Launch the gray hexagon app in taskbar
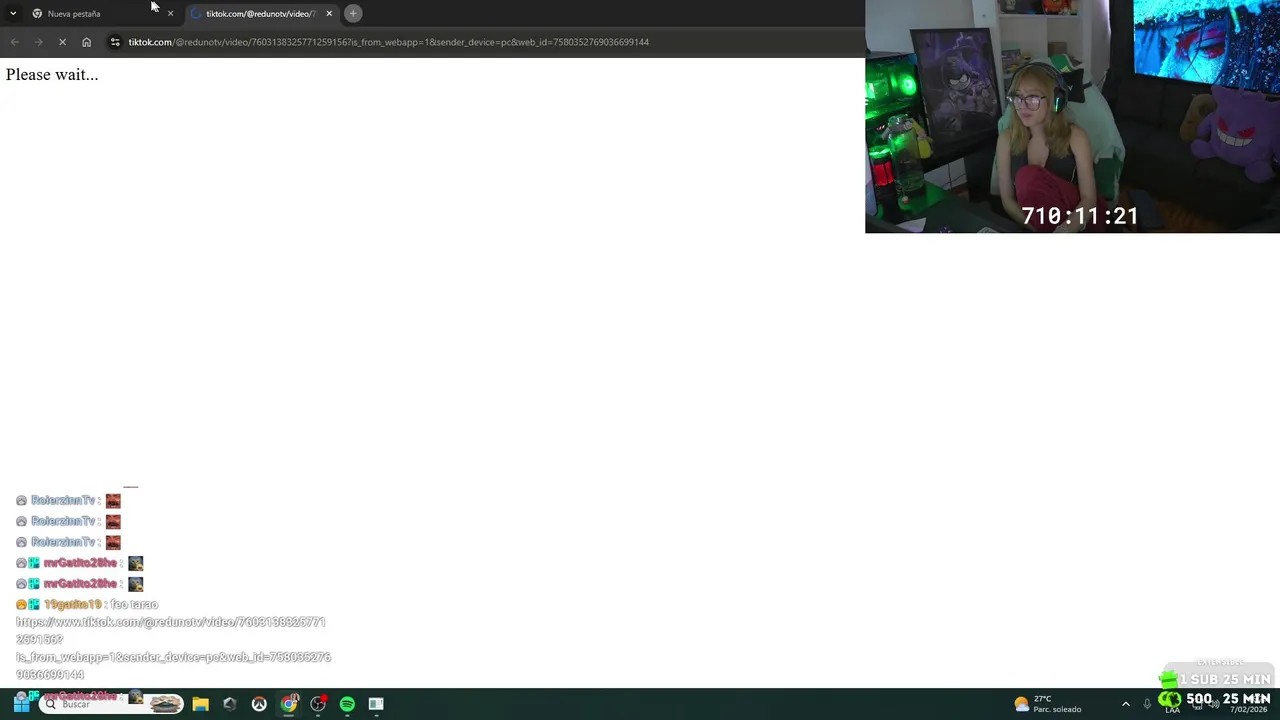Viewport: 1280px width, 720px height. tap(229, 704)
